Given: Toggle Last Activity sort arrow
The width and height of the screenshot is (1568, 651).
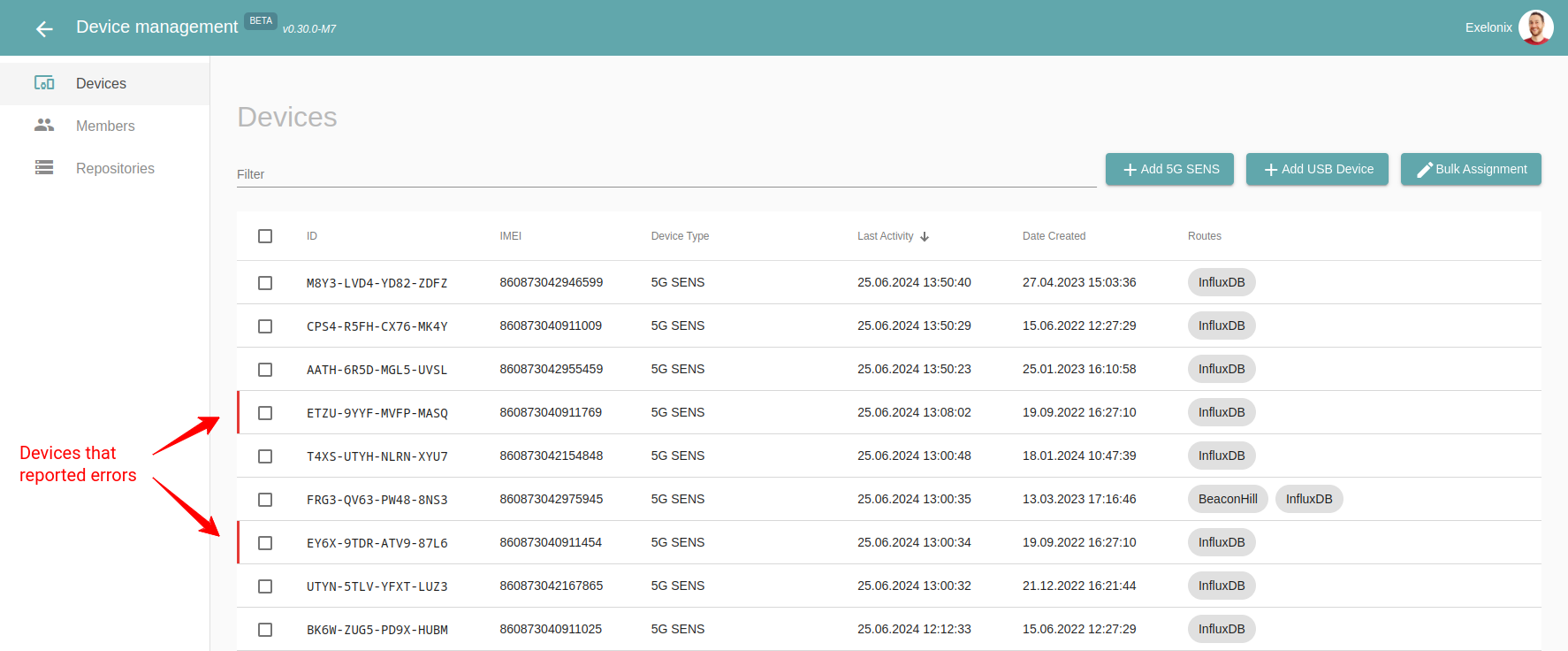Looking at the screenshot, I should pos(925,236).
